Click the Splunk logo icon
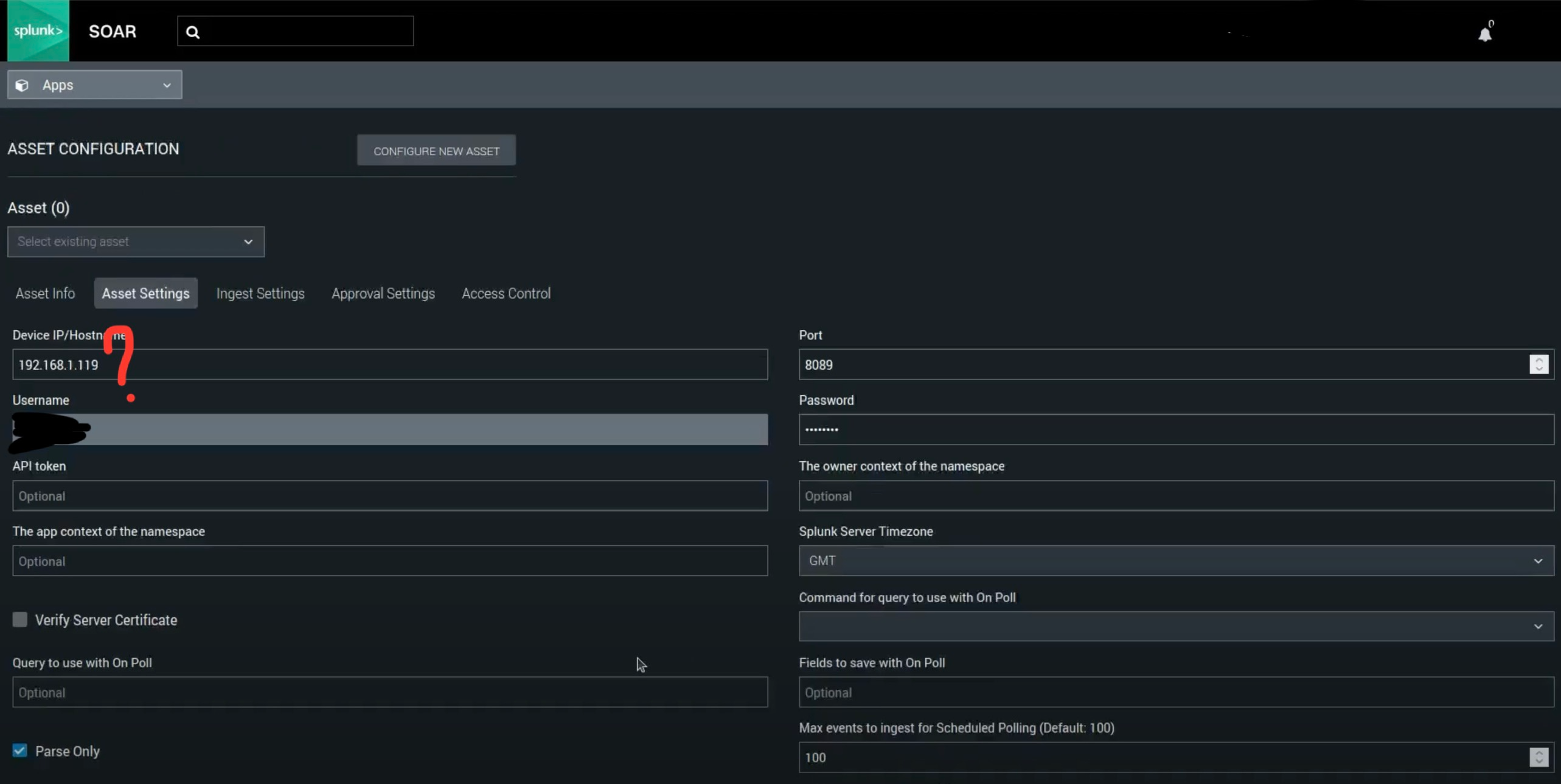The width and height of the screenshot is (1561, 784). point(38,30)
